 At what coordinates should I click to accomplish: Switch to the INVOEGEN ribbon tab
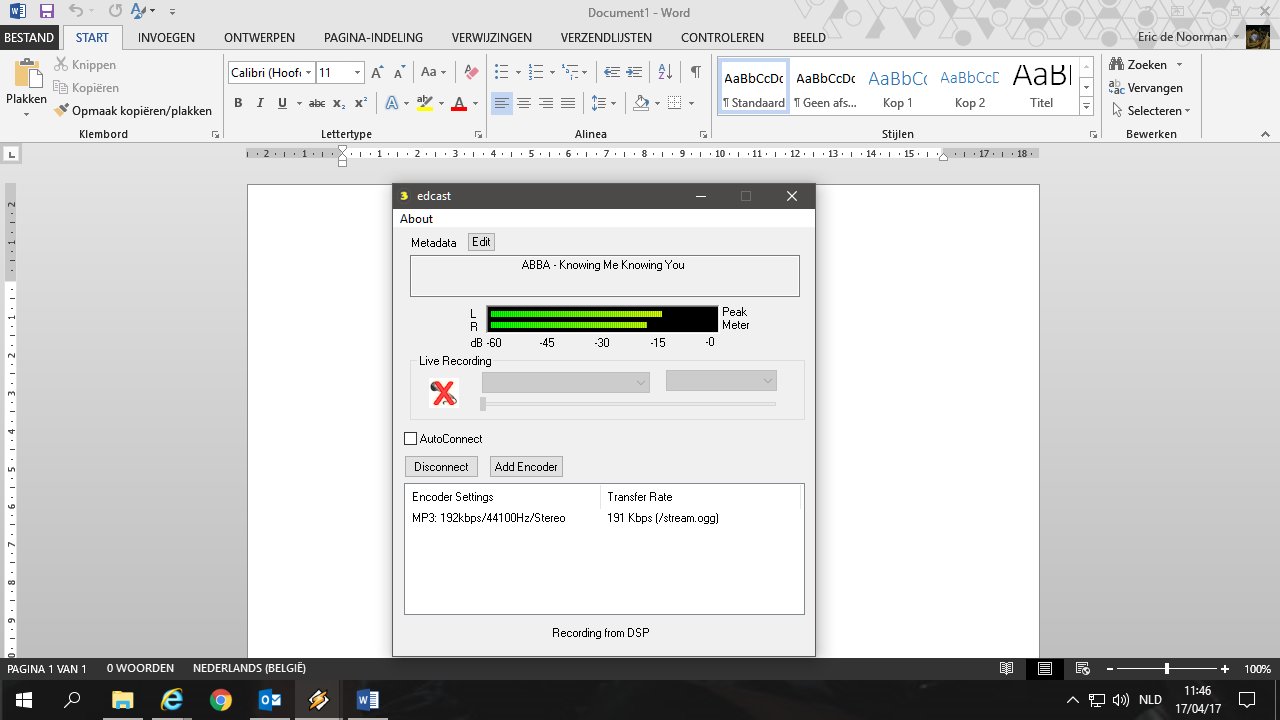166,38
